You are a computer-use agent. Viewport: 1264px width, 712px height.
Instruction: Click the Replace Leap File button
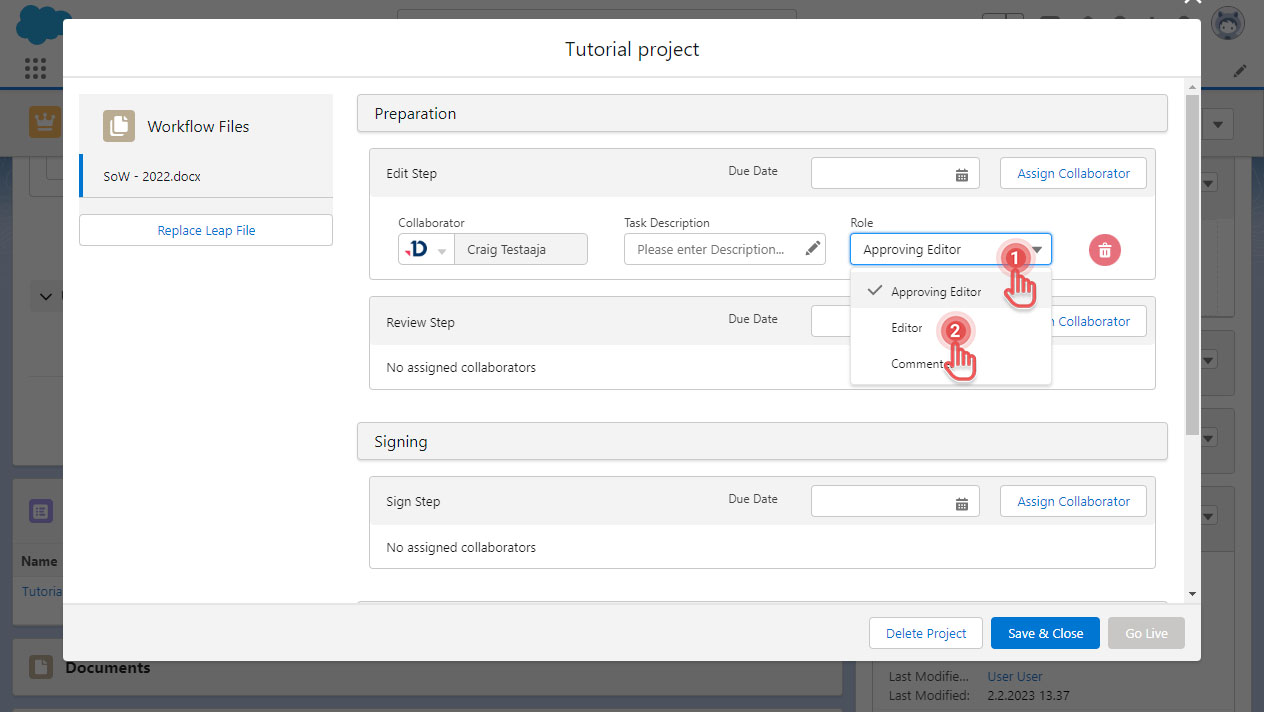(205, 229)
